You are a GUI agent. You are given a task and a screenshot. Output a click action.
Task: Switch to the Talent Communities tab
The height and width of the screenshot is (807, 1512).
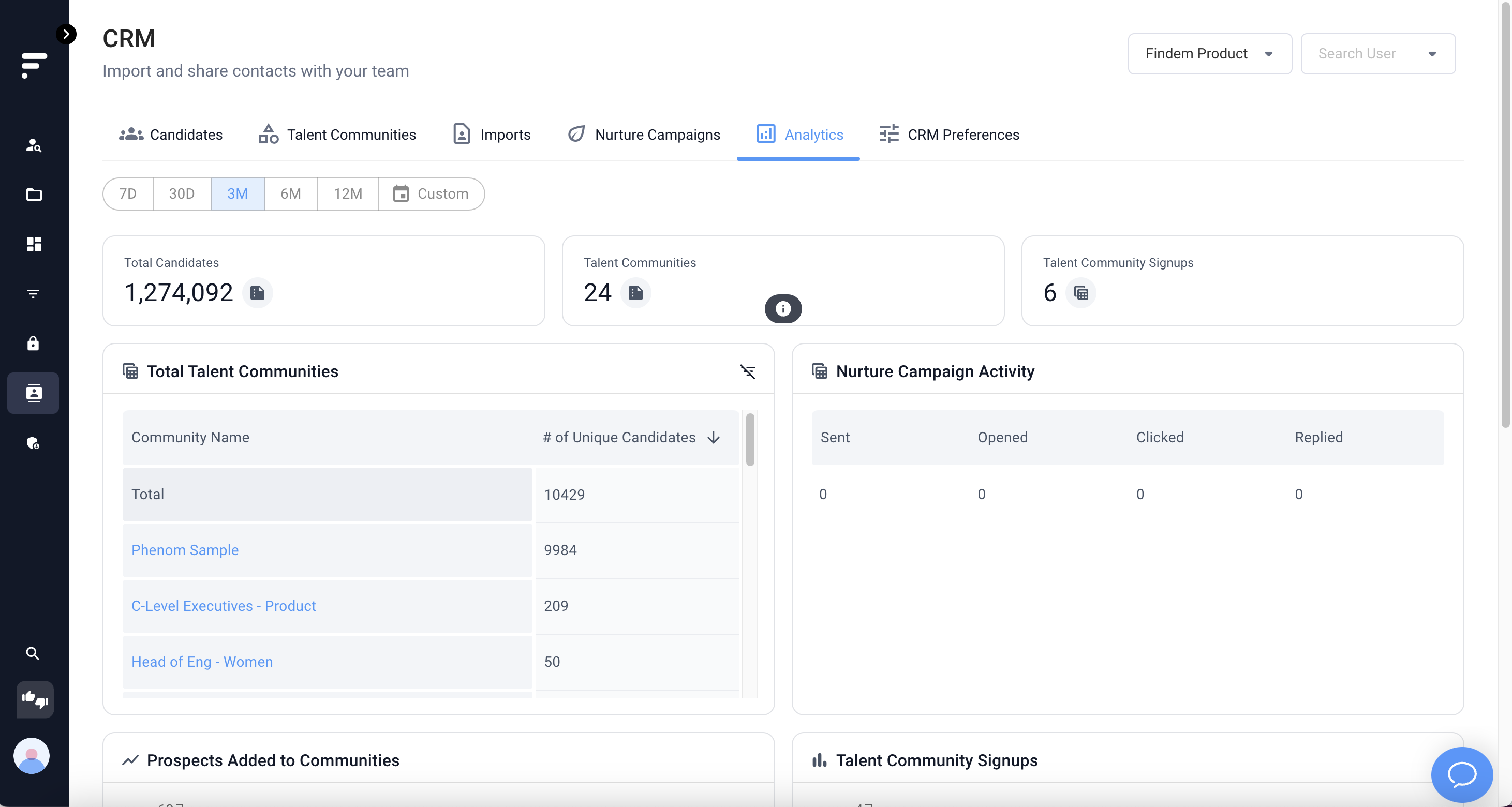point(337,134)
